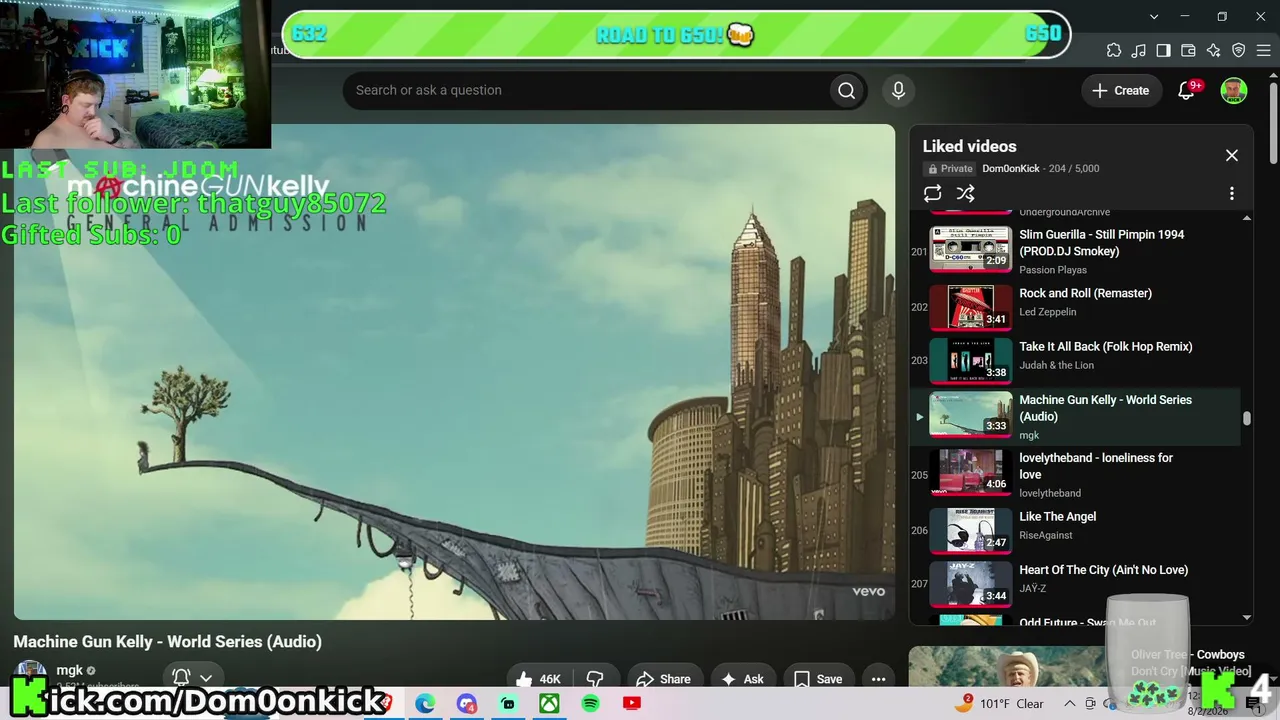Select Take It All Back thumbnail
Image resolution: width=1280 pixels, height=720 pixels.
(971, 360)
